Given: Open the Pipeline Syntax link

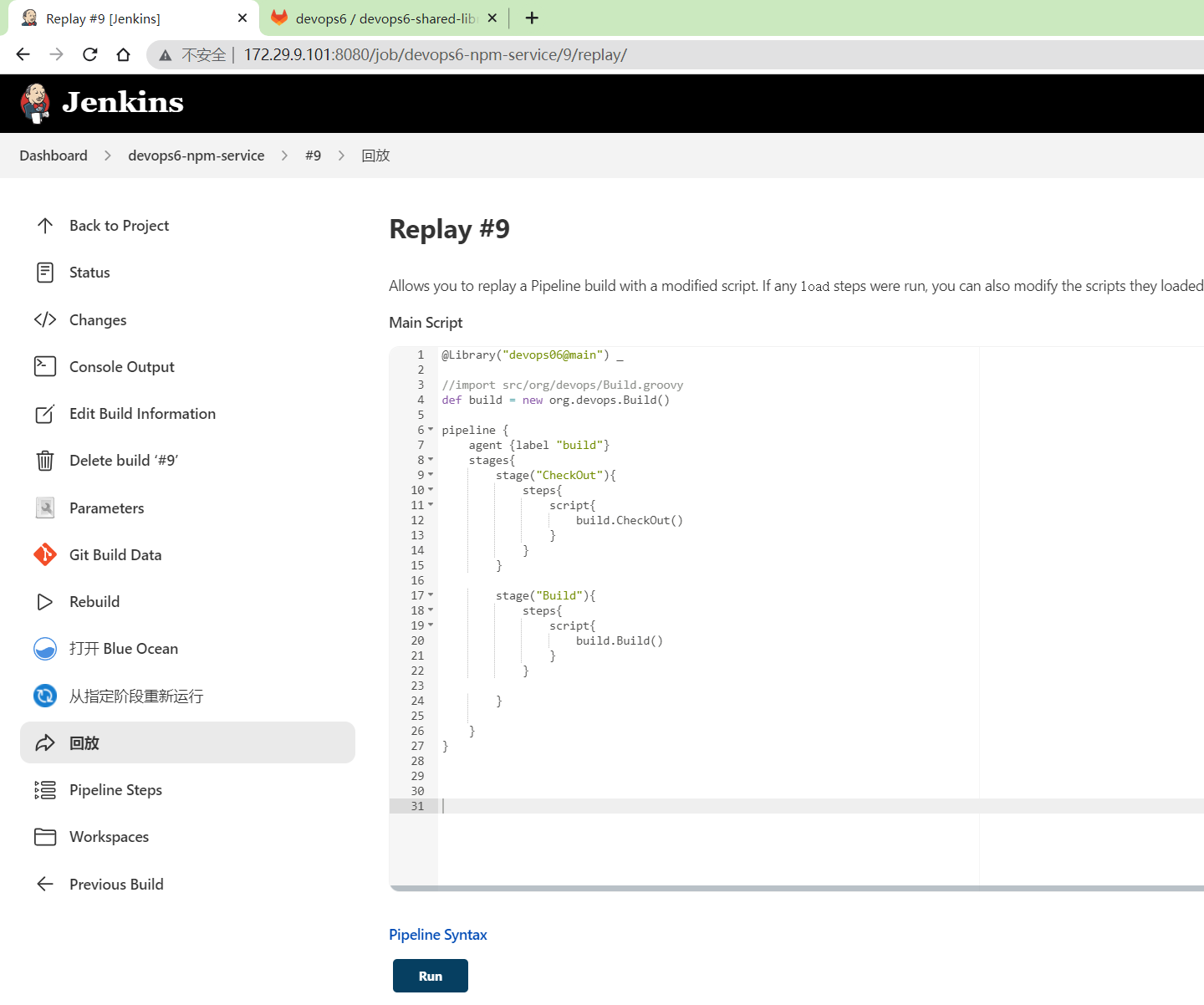Looking at the screenshot, I should point(438,935).
